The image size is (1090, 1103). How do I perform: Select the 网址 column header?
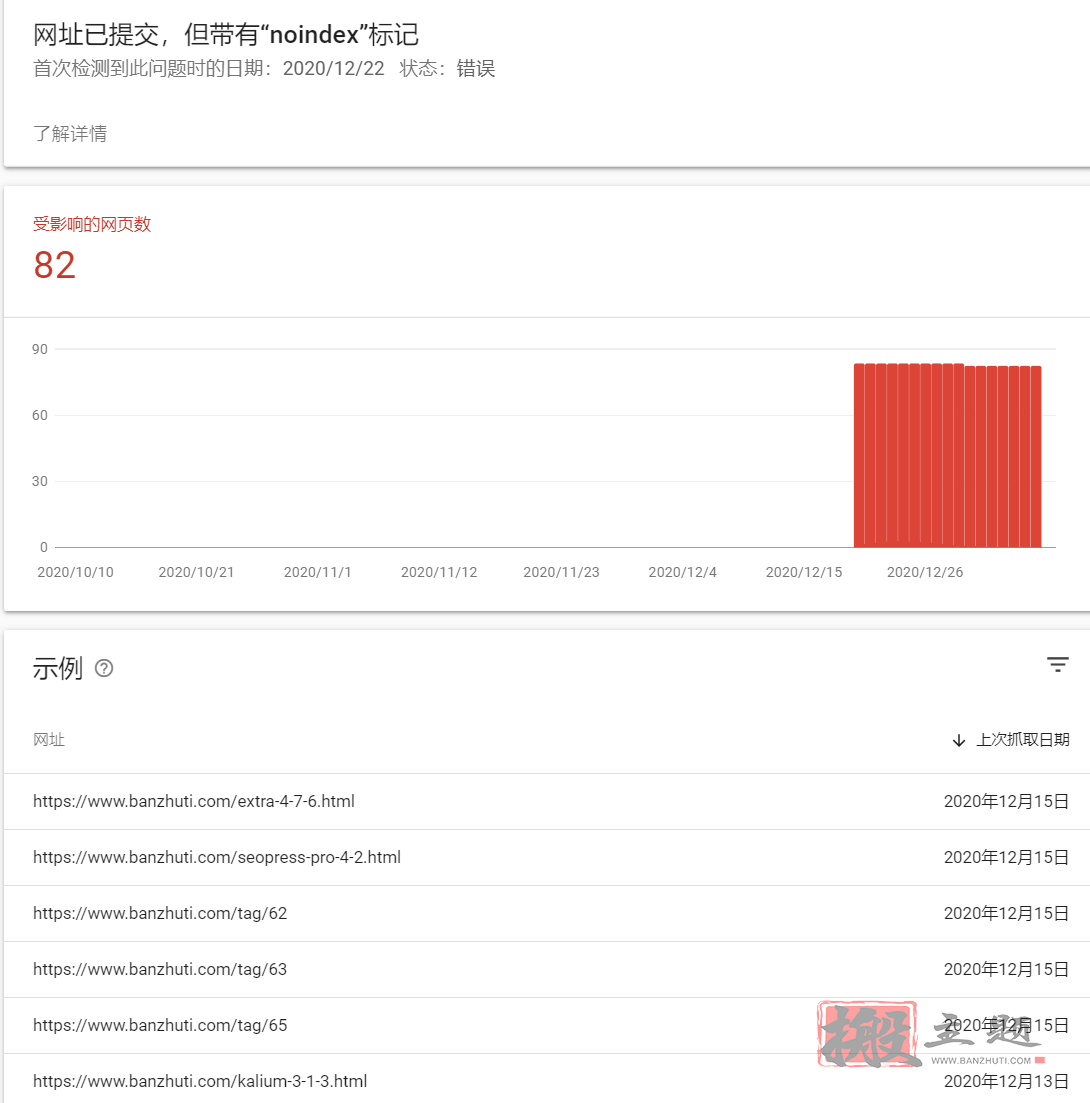(x=49, y=739)
